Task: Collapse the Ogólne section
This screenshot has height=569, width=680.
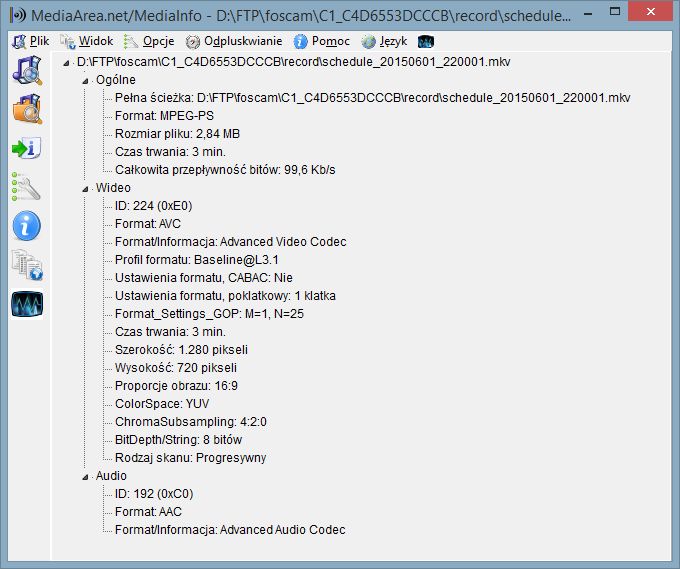Action: click(85, 81)
